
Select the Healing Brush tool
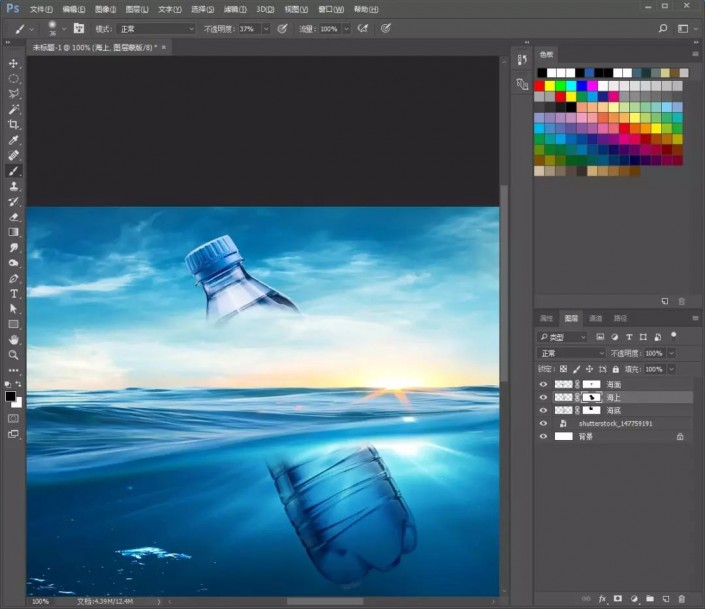(x=13, y=155)
